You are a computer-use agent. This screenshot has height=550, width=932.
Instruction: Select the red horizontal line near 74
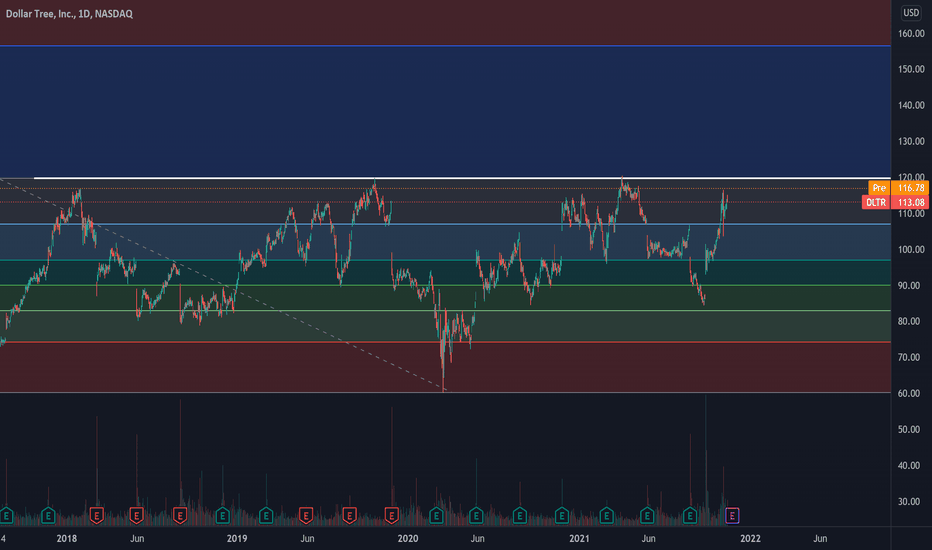445,342
